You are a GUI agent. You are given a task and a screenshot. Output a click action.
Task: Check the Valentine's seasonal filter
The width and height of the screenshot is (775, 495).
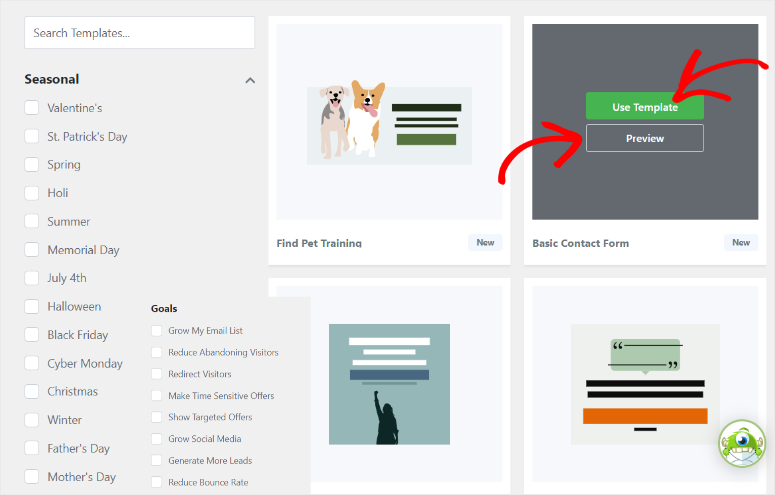(32, 108)
